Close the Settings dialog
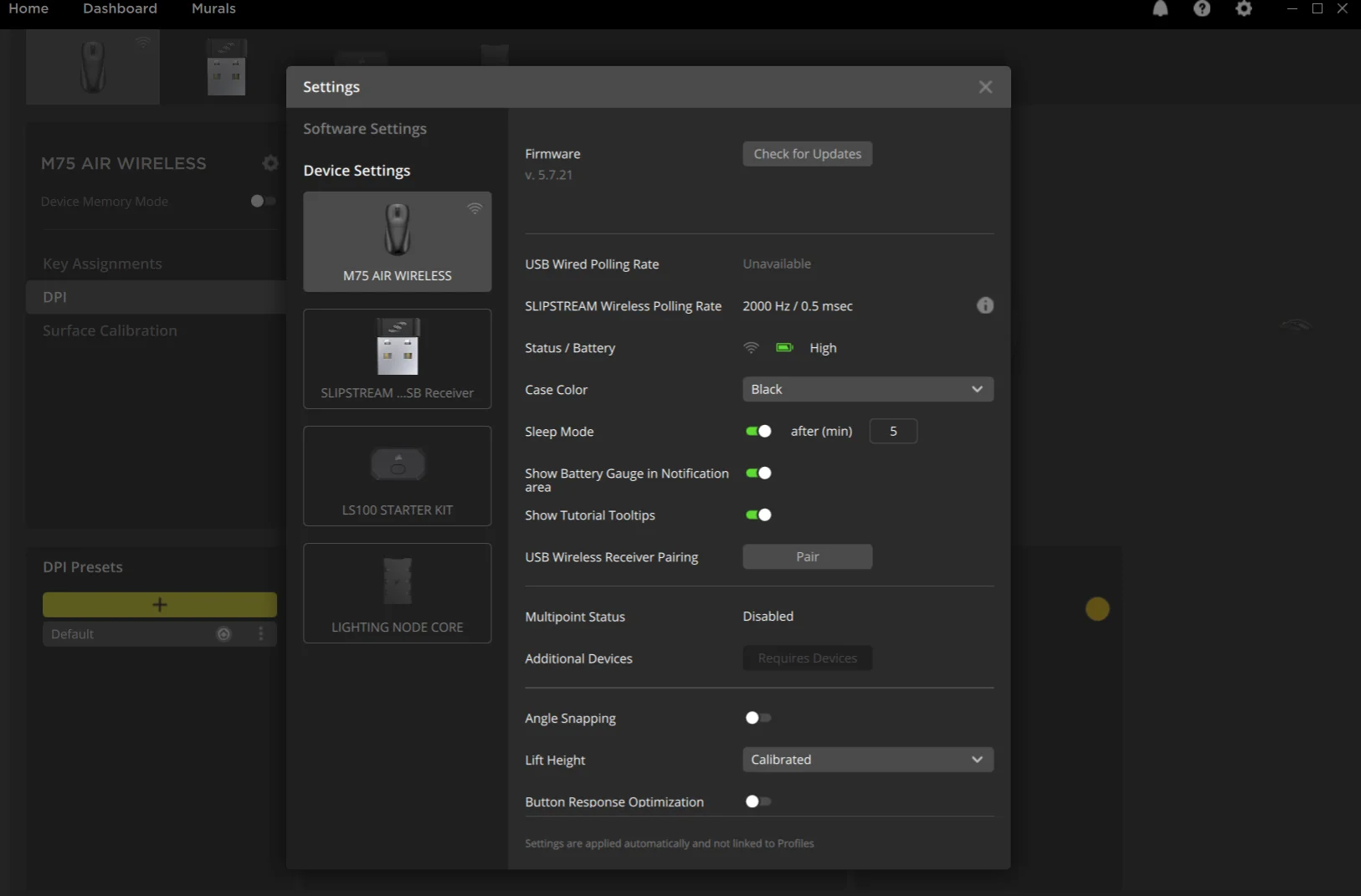The width and height of the screenshot is (1361, 896). [985, 87]
